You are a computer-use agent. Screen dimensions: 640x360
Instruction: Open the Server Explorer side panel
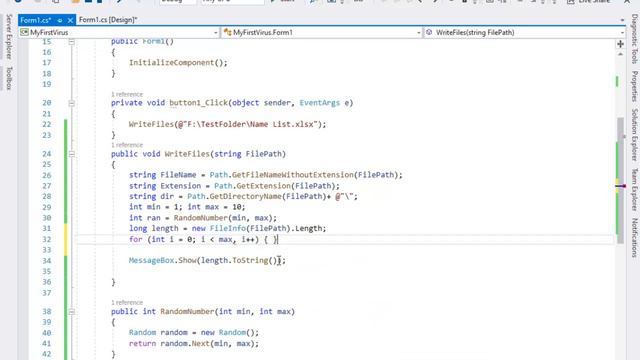click(x=9, y=37)
